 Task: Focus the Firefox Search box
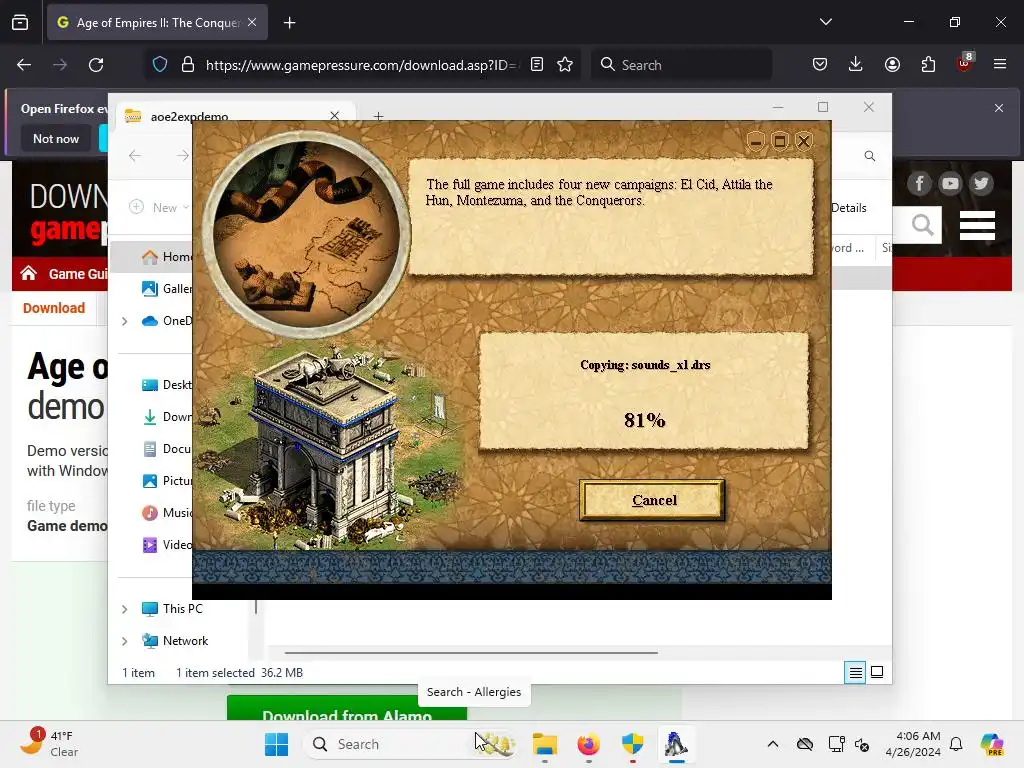coord(681,65)
